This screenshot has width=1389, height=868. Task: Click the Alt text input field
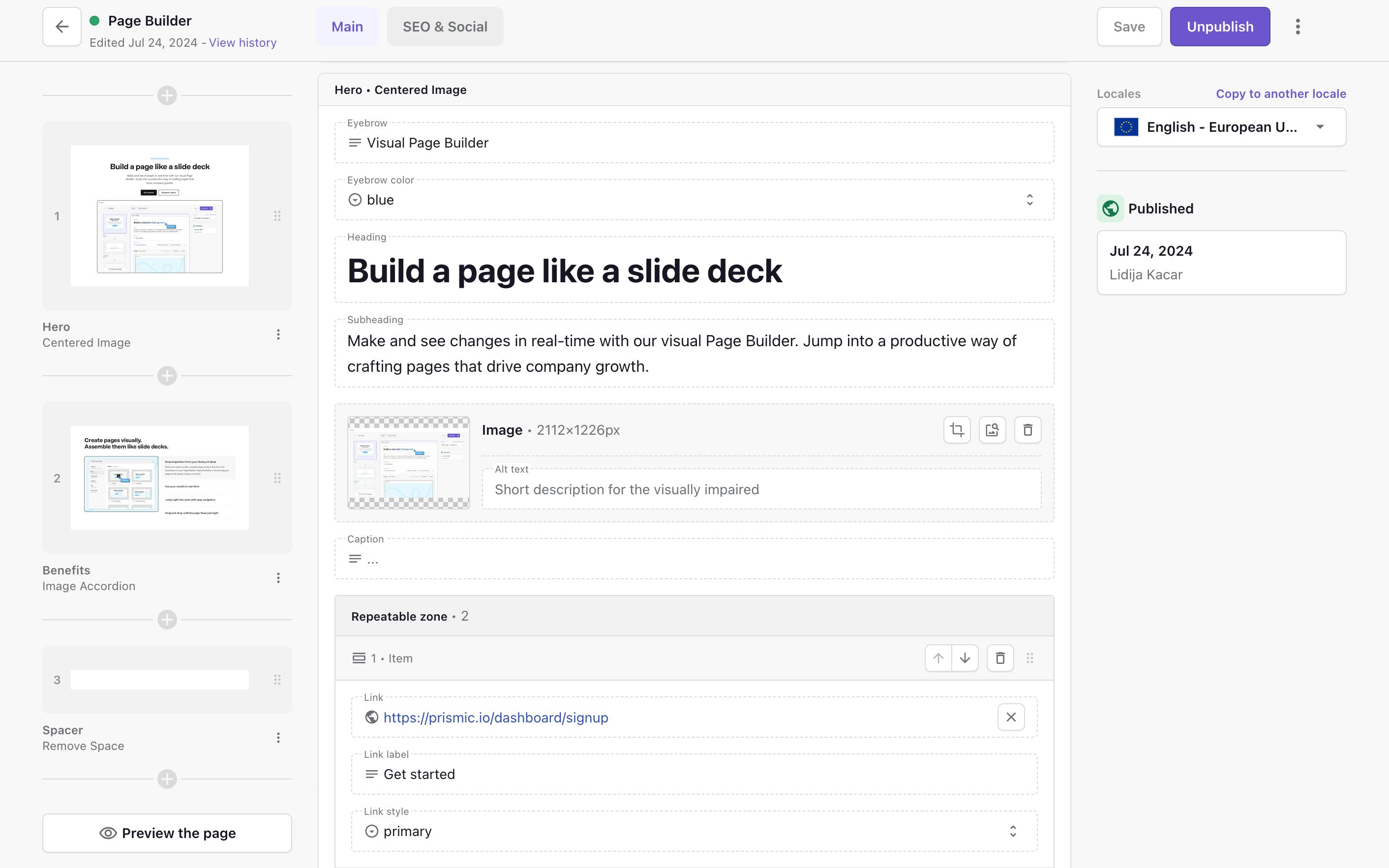[761, 489]
